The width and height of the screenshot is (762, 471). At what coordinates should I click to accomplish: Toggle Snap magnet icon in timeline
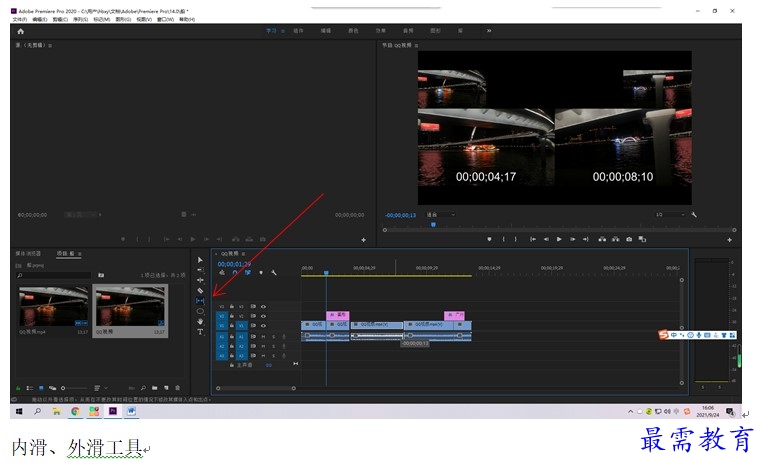coord(235,273)
